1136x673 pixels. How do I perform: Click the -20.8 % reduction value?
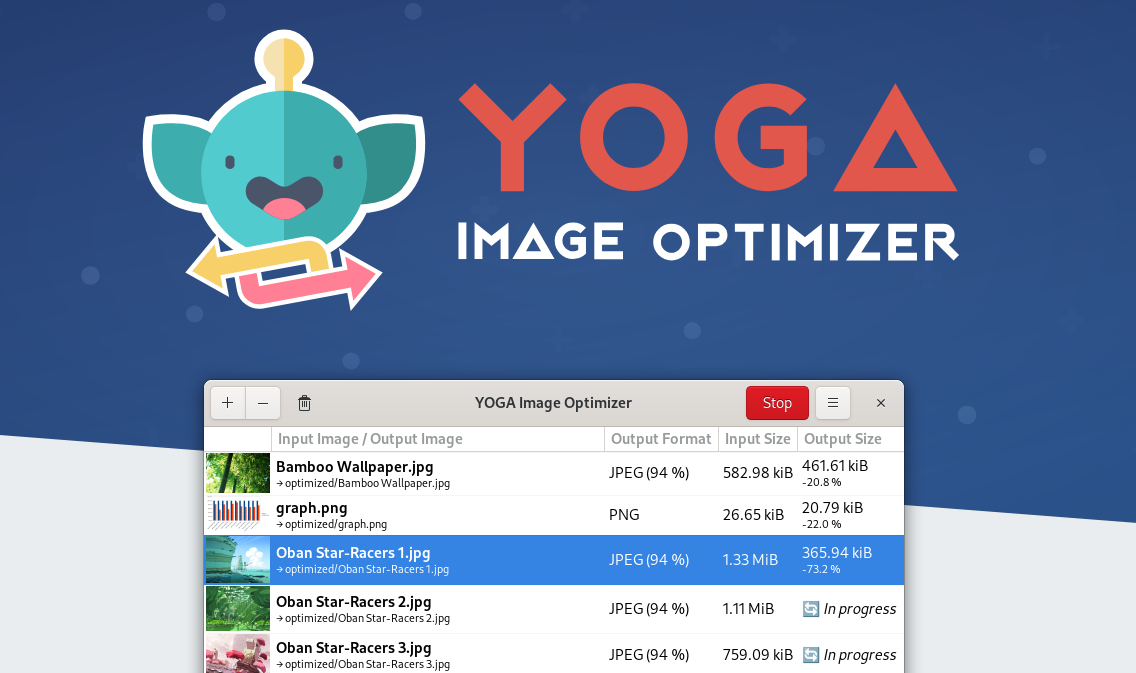(x=822, y=482)
